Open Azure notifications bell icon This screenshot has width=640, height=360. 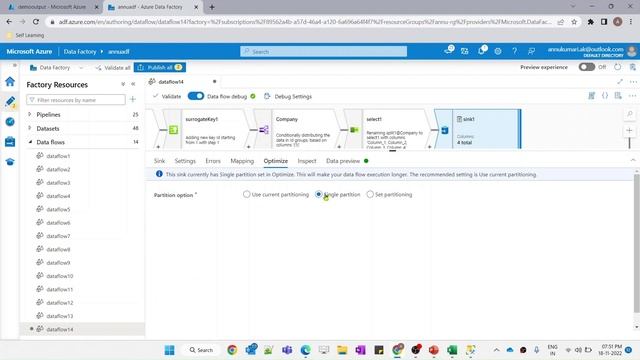pyautogui.click(x=482, y=51)
